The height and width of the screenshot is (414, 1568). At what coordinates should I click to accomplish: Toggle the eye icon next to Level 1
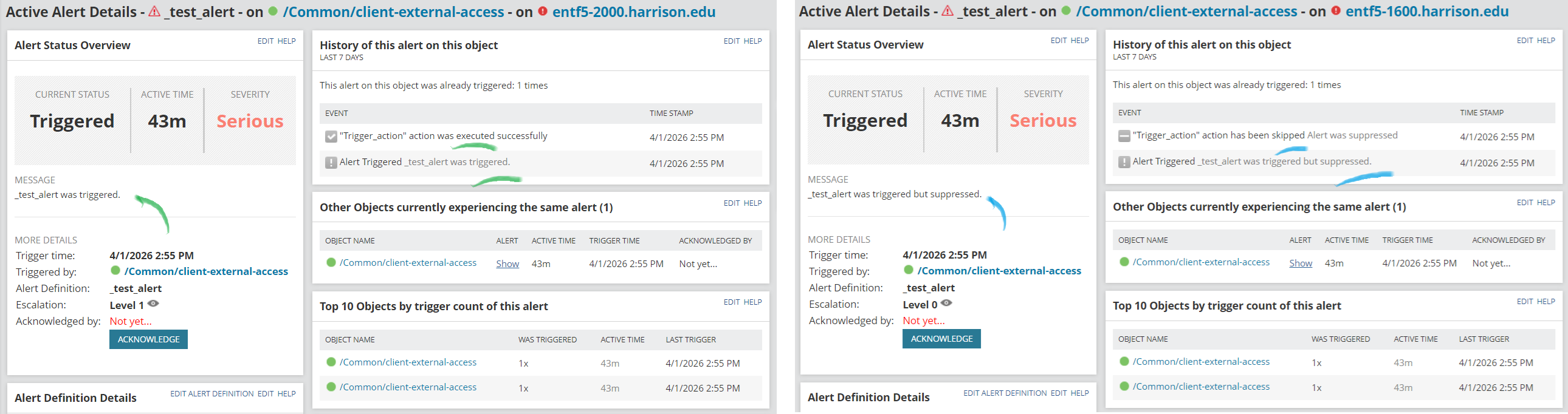pos(153,304)
